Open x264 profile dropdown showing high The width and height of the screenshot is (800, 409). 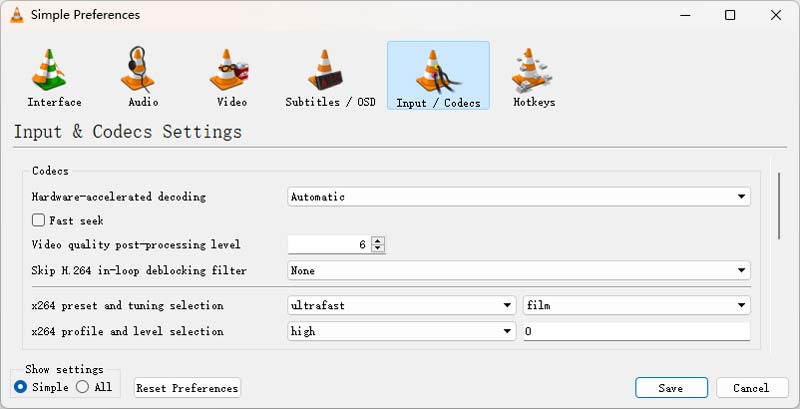point(402,331)
